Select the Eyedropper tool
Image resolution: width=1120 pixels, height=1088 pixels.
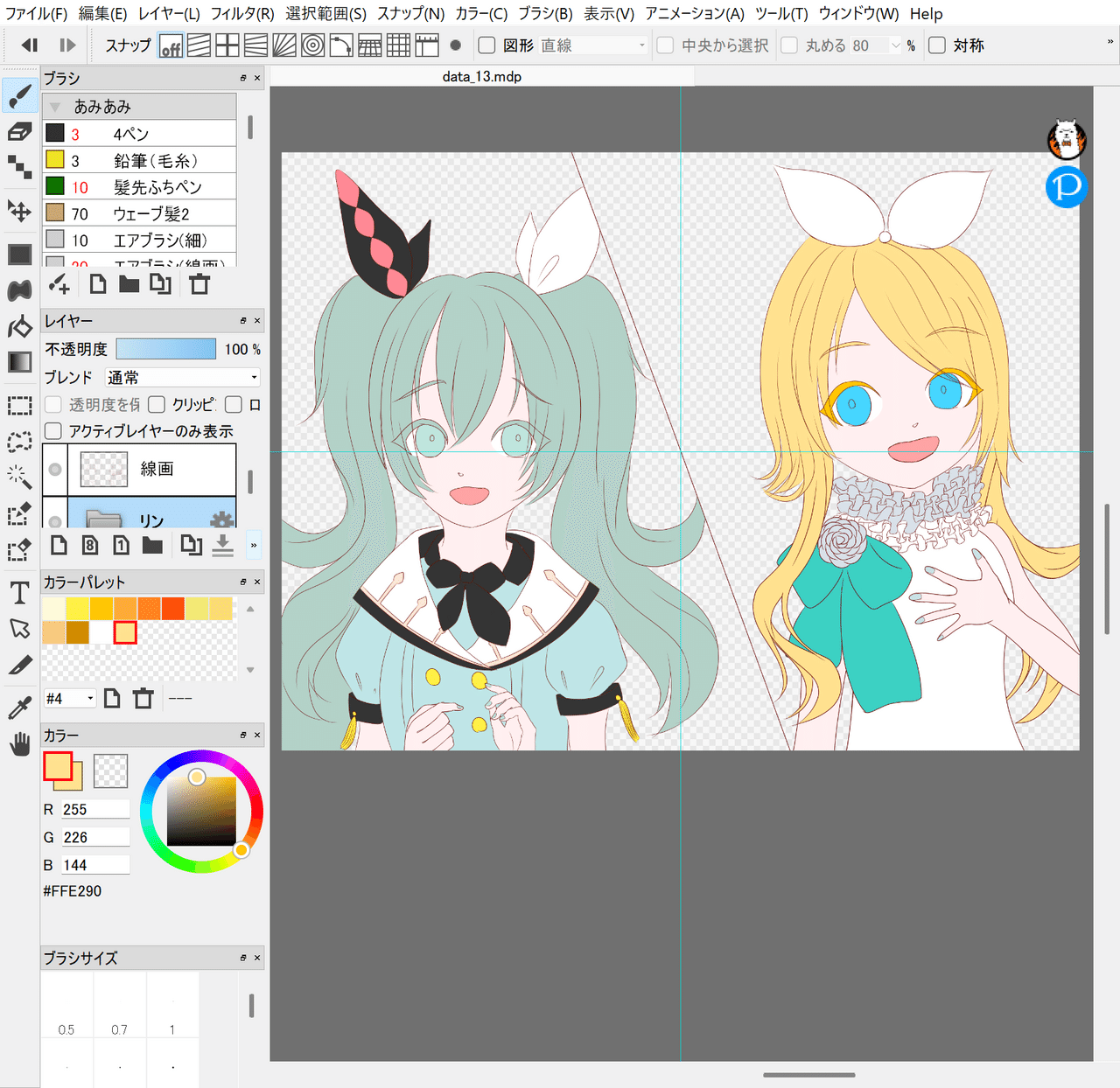pyautogui.click(x=19, y=708)
